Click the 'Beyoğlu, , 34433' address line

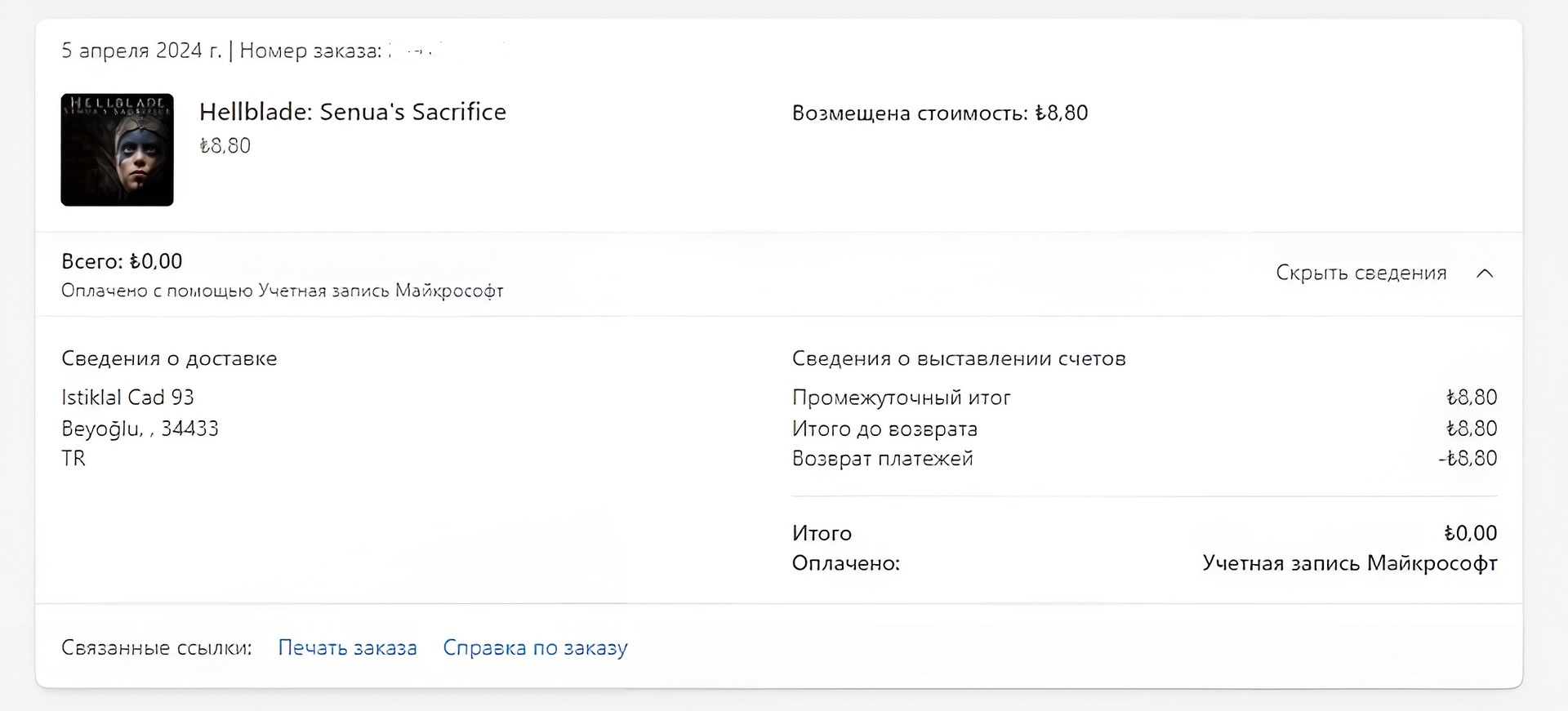pyautogui.click(x=140, y=429)
